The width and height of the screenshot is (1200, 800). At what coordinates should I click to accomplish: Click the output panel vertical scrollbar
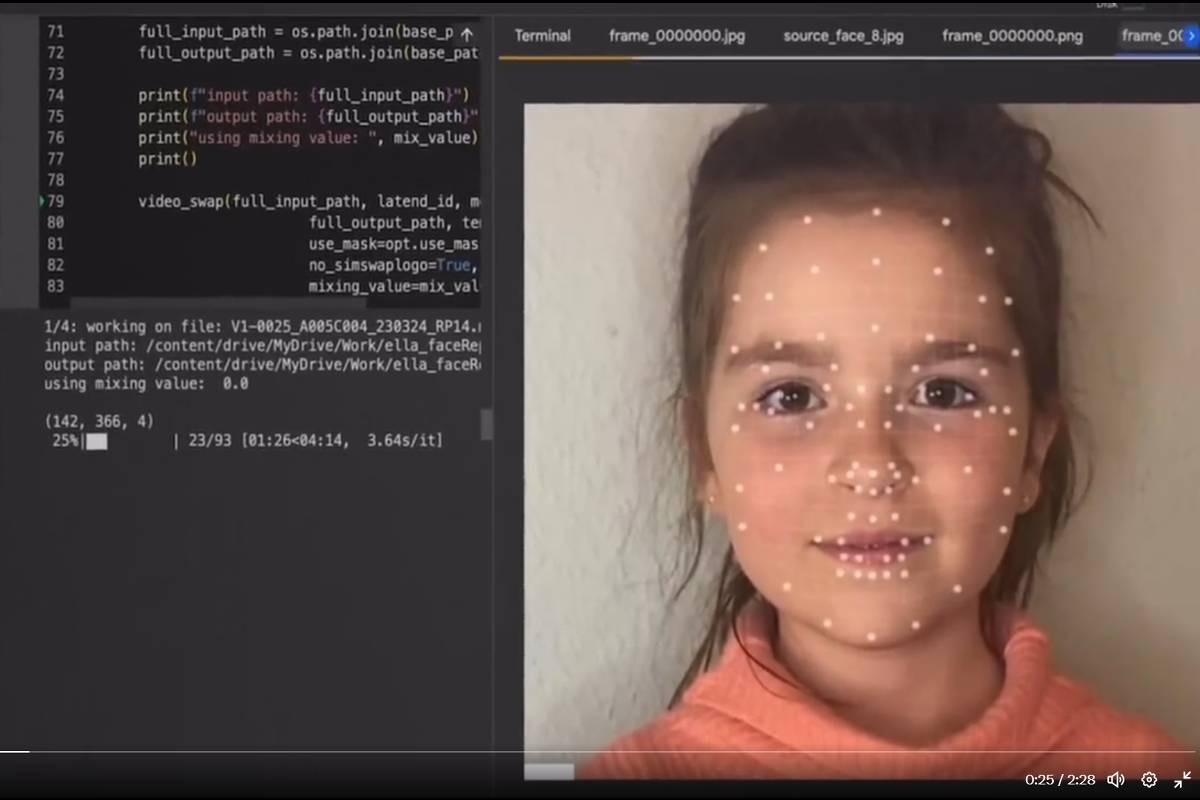pos(487,424)
